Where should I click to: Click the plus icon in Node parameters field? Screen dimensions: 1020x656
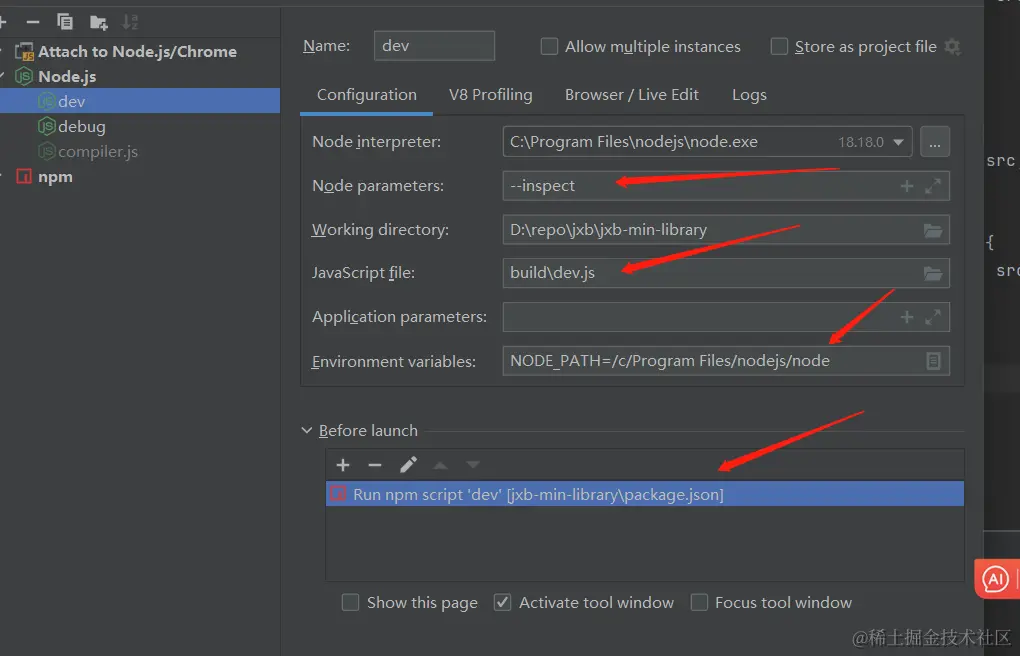907,187
